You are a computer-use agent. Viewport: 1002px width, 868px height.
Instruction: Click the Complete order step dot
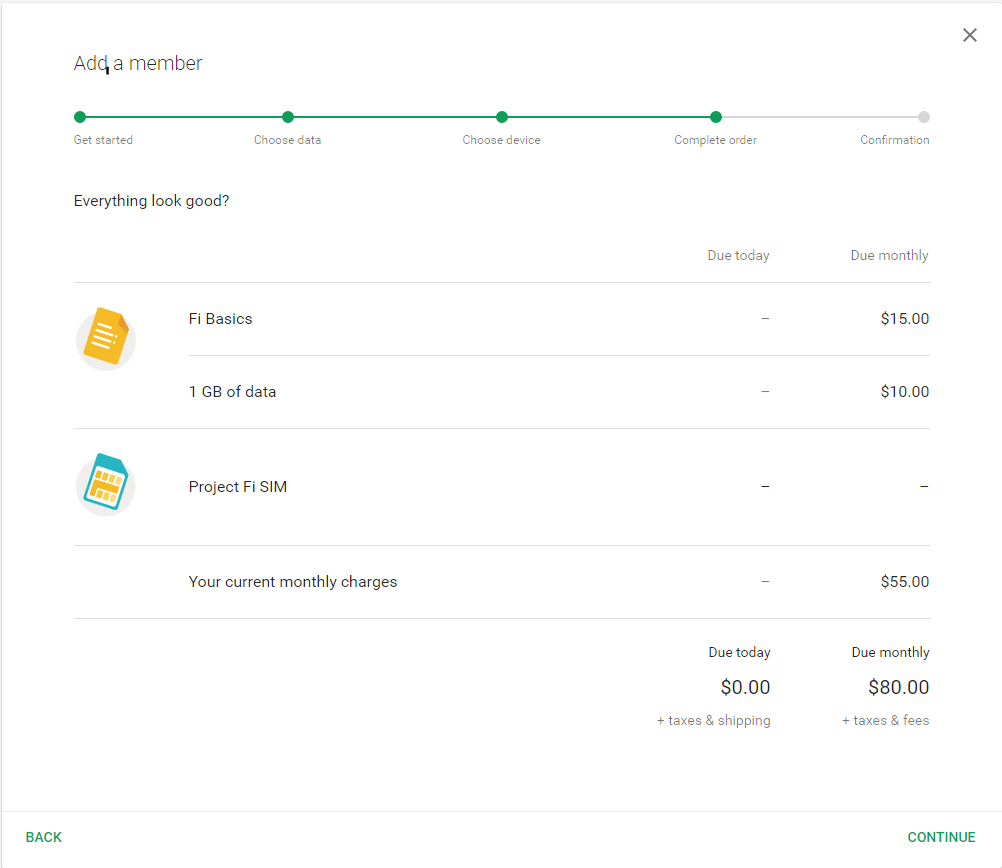[716, 117]
